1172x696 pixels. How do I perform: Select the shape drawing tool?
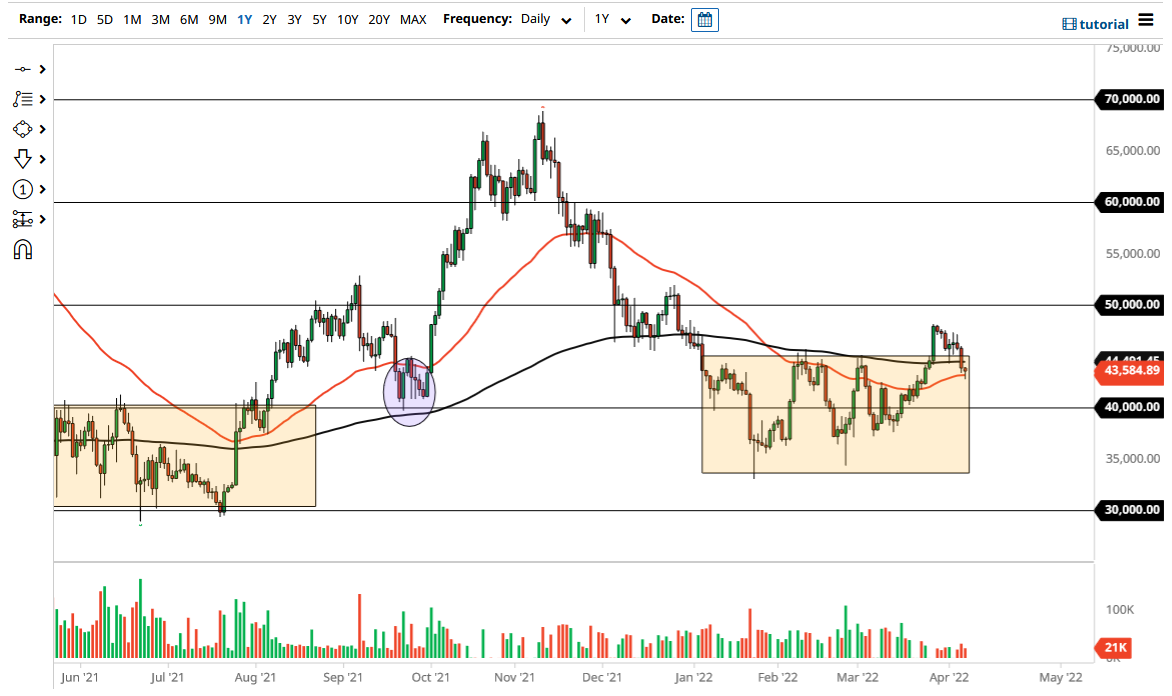tap(22, 129)
